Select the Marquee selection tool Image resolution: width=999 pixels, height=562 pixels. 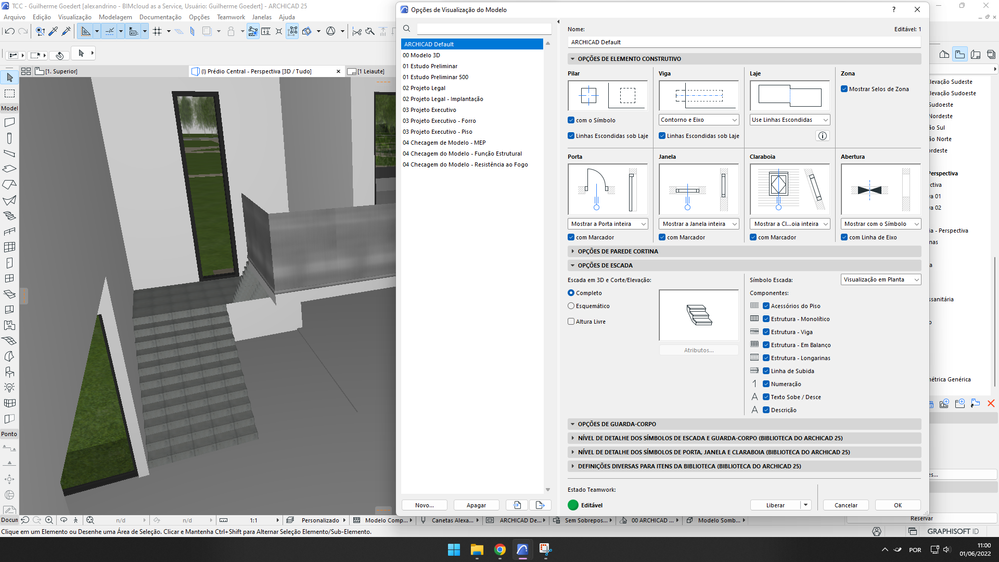pyautogui.click(x=9, y=93)
